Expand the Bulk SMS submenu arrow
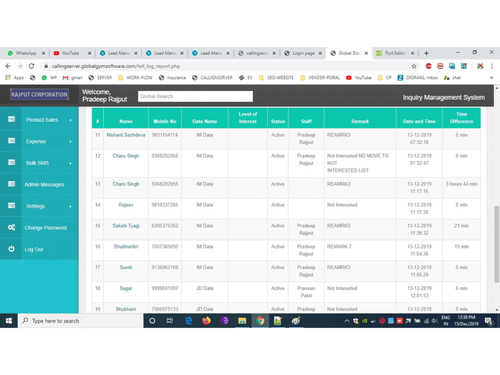Screen dimensions: 500x375 click(x=71, y=163)
